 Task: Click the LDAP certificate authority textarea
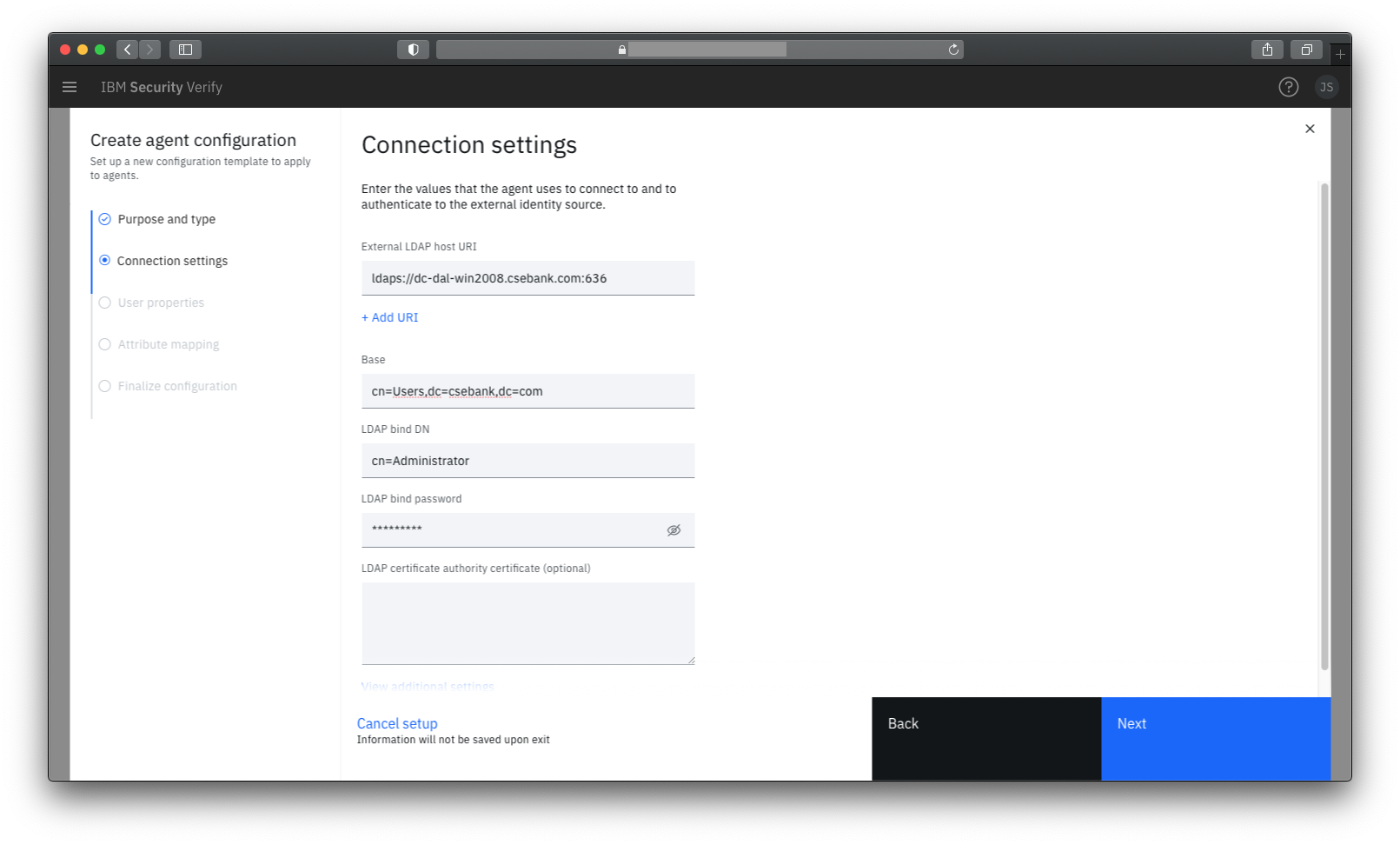pos(527,623)
